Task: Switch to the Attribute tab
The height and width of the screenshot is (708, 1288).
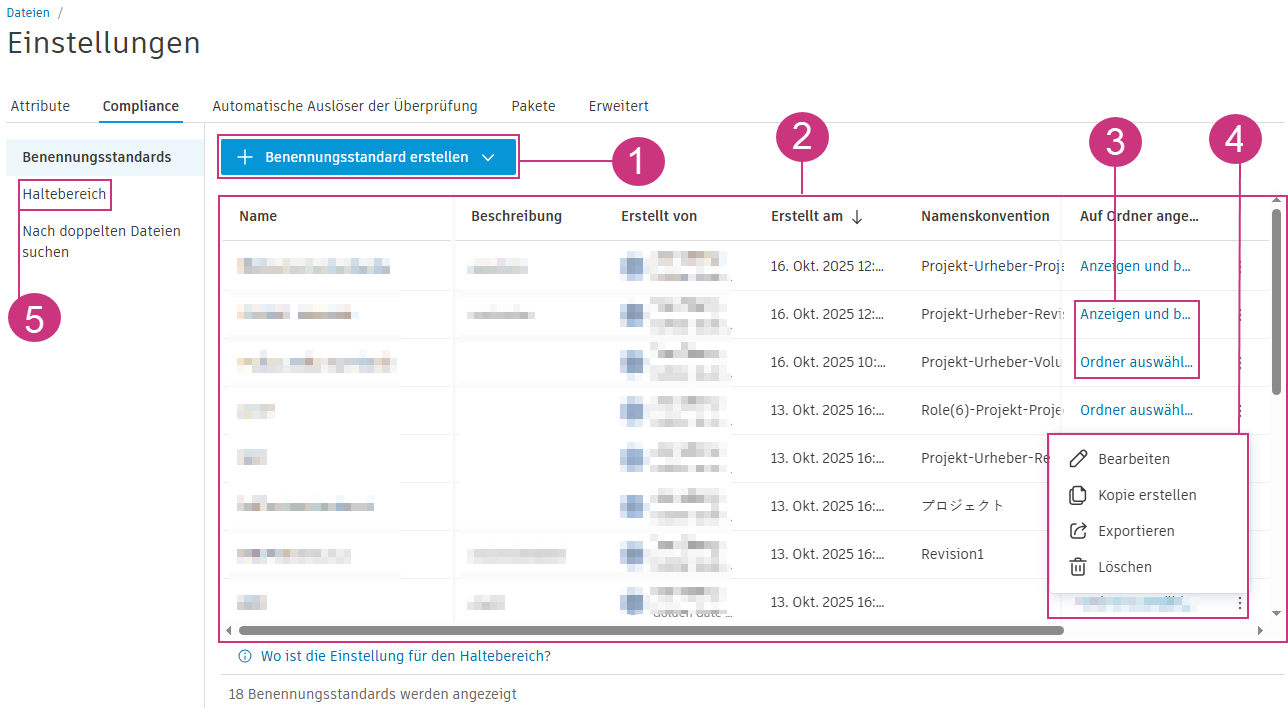Action: (40, 106)
